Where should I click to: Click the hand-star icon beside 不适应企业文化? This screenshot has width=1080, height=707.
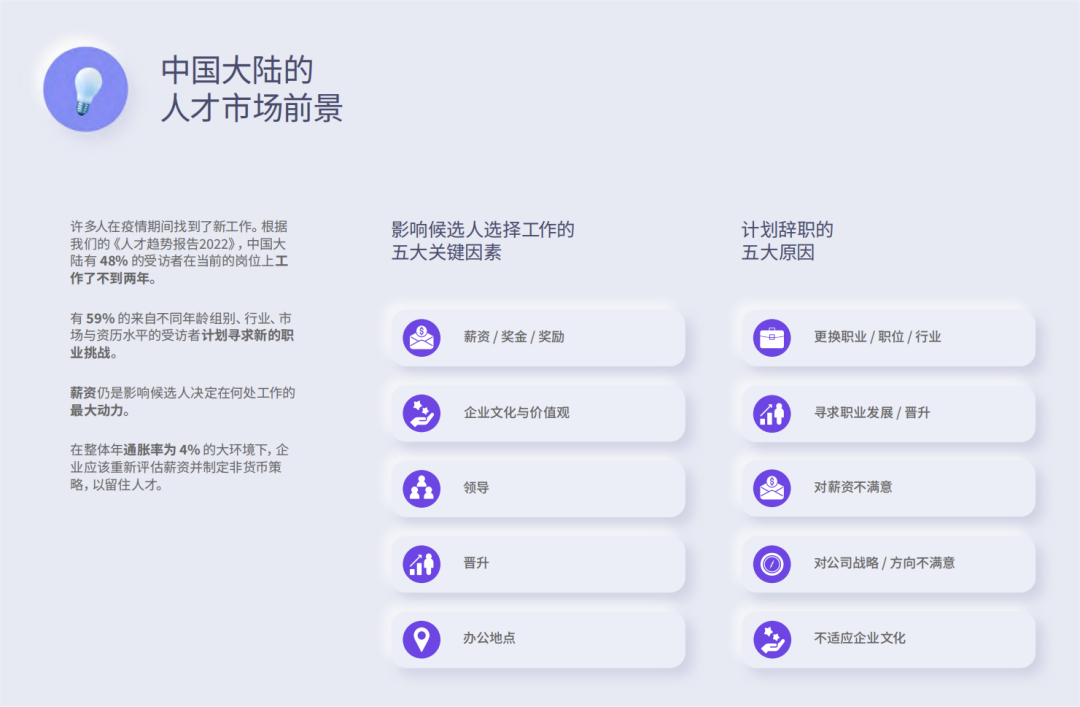(770, 638)
